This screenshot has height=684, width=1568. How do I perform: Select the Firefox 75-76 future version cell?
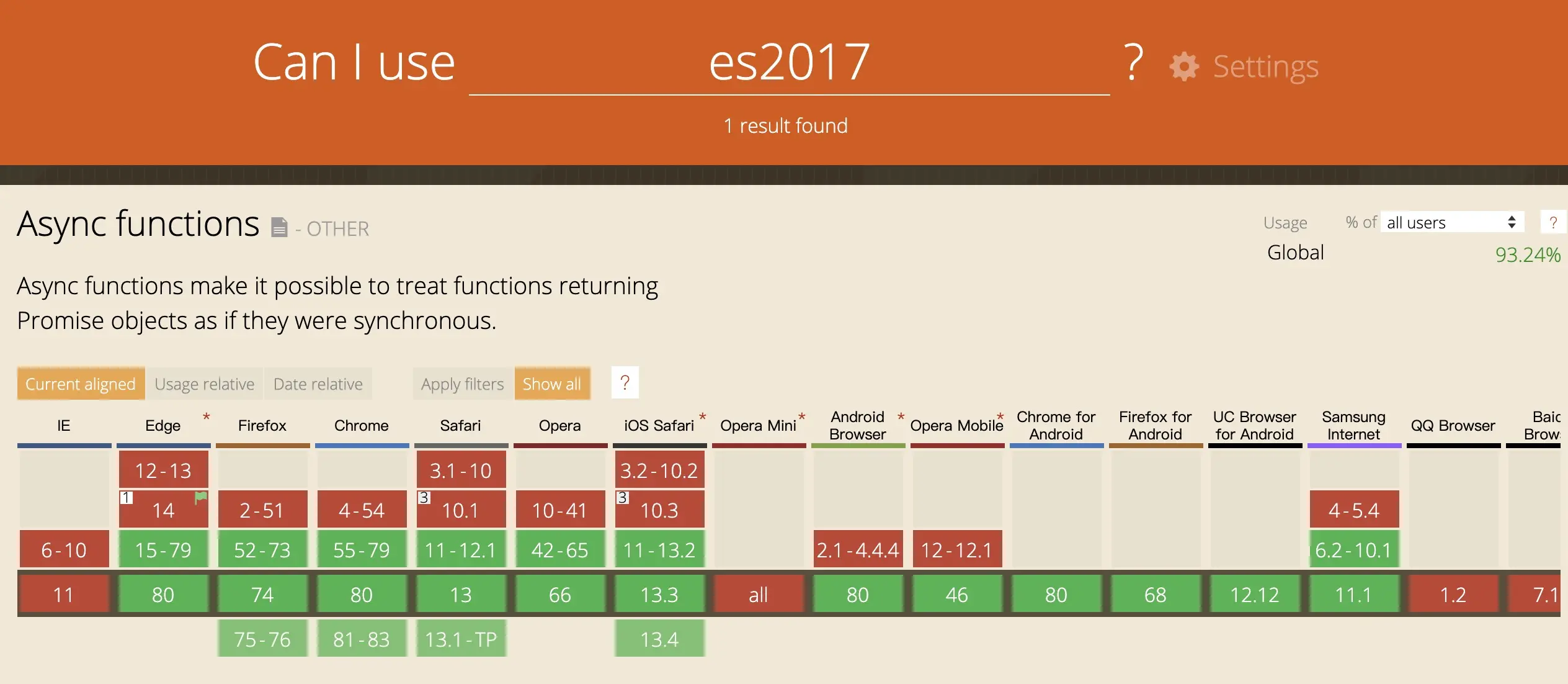click(262, 639)
